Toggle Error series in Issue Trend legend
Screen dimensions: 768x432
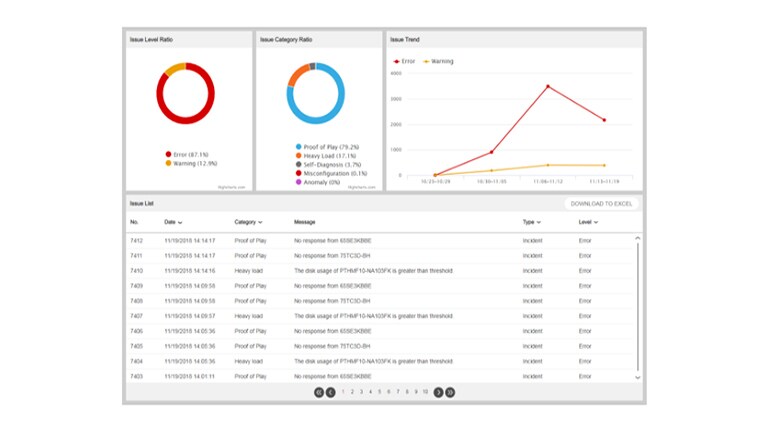(x=404, y=61)
